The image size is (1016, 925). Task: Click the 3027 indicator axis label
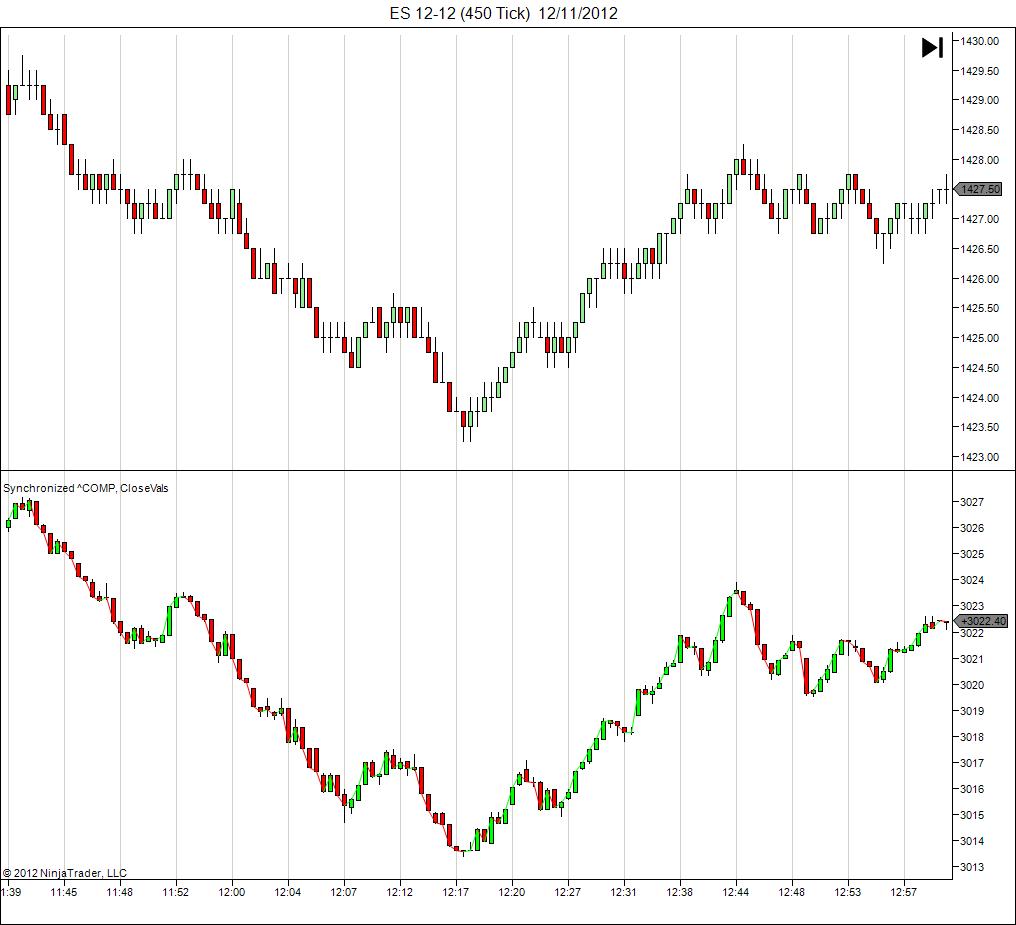point(971,501)
